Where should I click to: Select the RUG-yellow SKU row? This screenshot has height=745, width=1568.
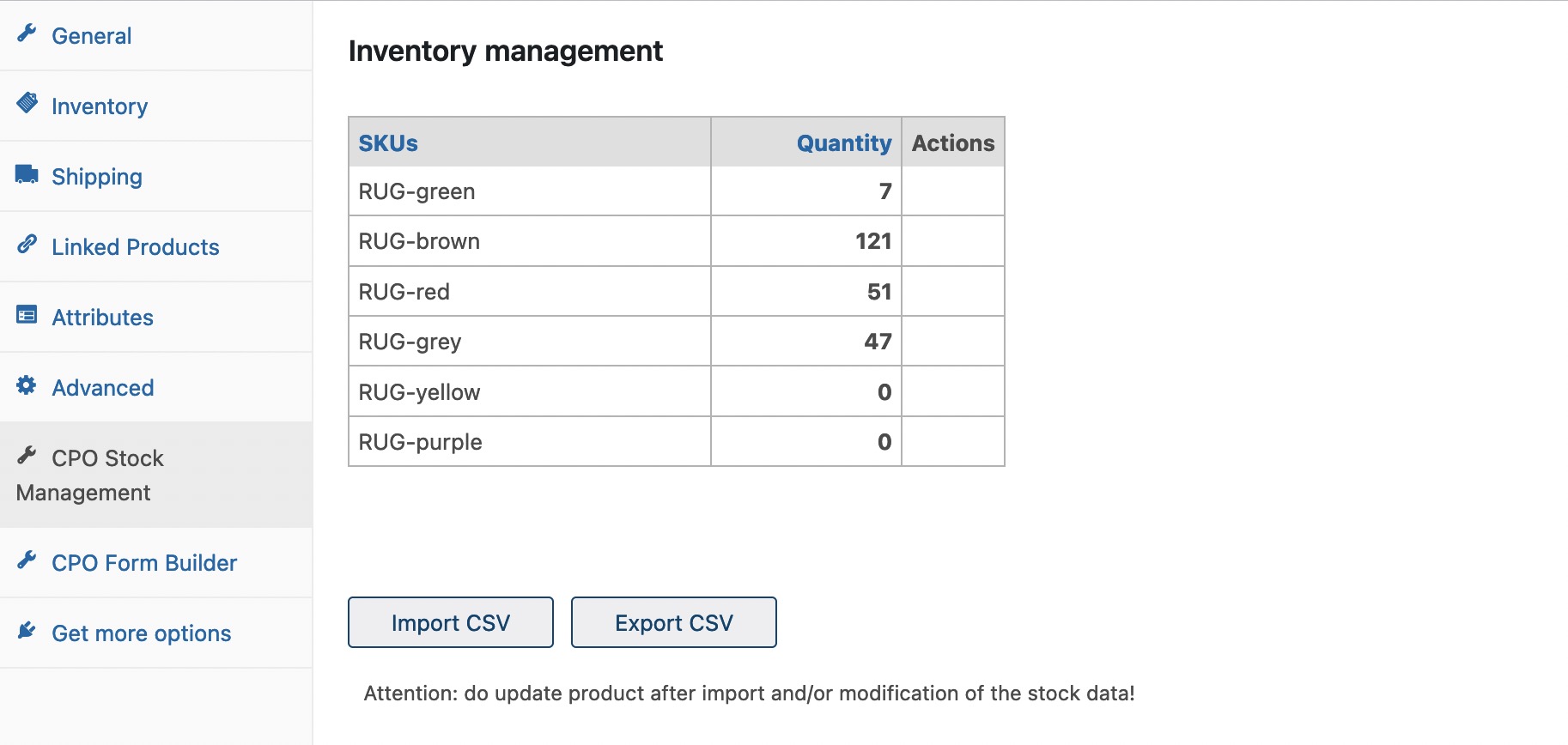(419, 392)
